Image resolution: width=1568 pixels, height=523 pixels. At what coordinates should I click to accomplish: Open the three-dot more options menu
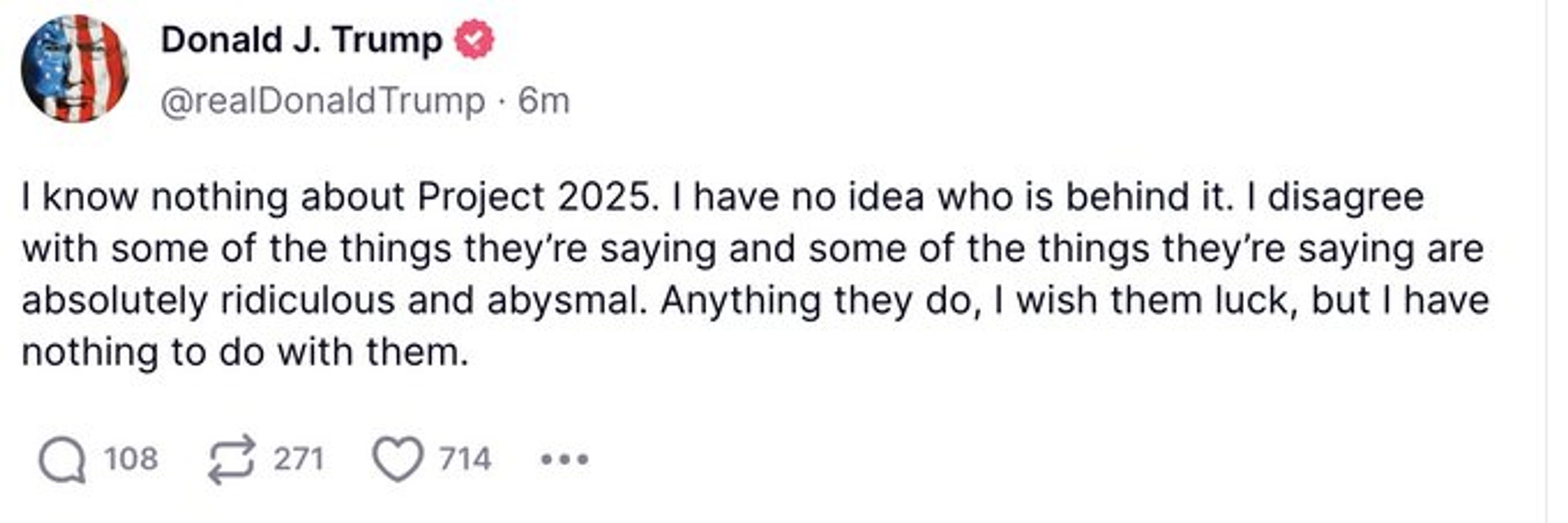[565, 460]
